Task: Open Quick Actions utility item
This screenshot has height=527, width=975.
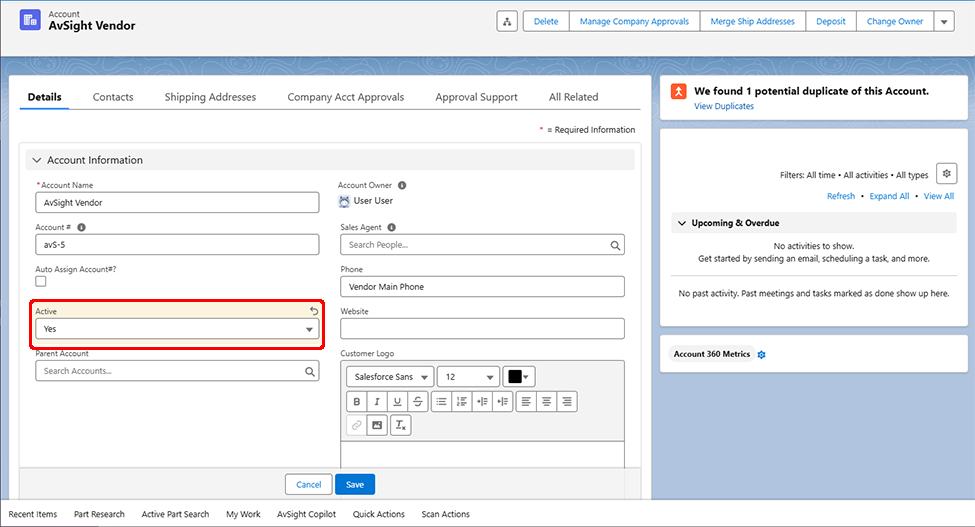Action: (379, 514)
